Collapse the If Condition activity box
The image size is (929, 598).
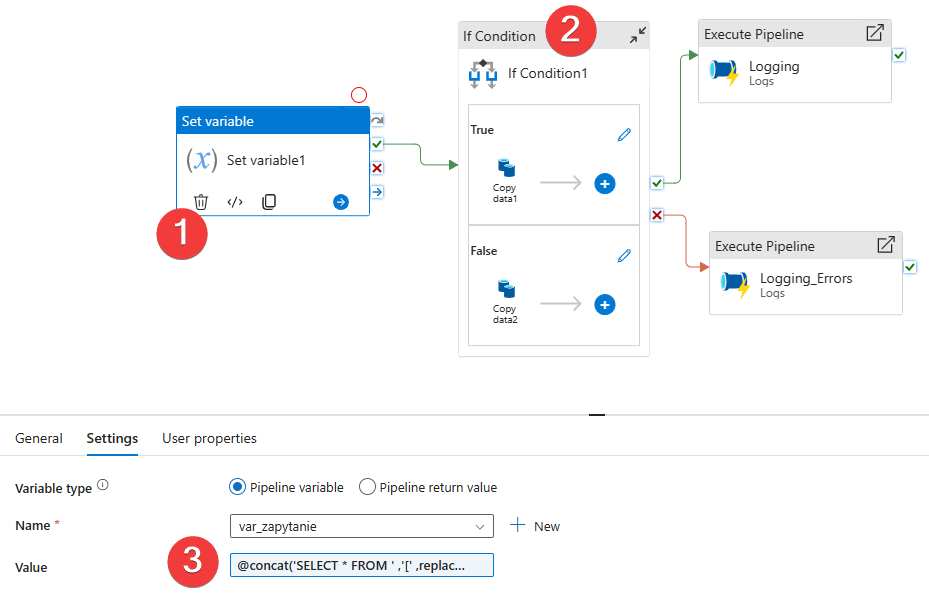[x=637, y=36]
